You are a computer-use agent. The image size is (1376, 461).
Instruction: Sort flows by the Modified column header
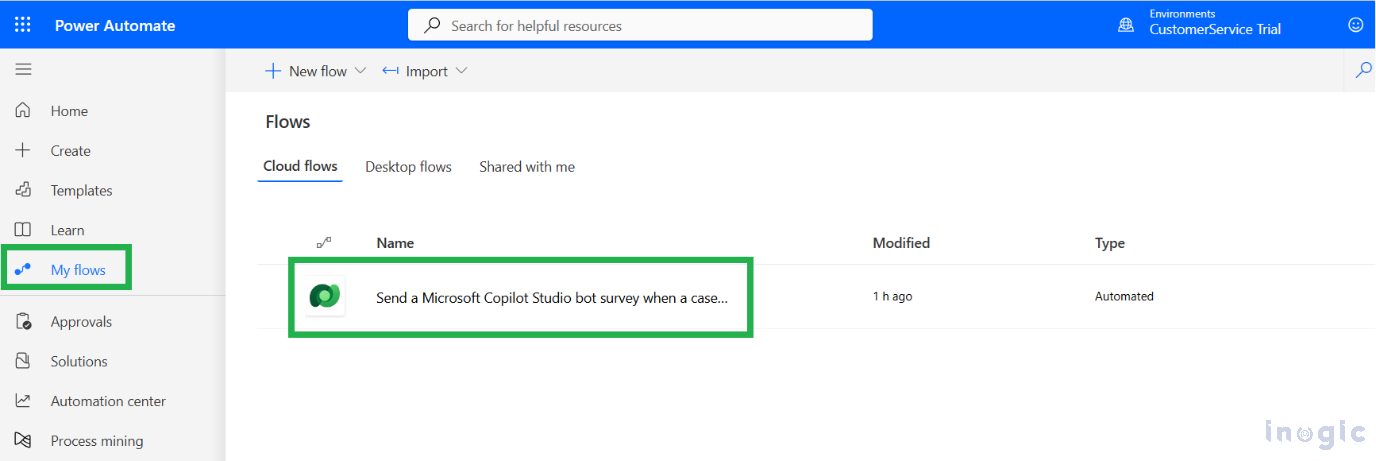[901, 243]
